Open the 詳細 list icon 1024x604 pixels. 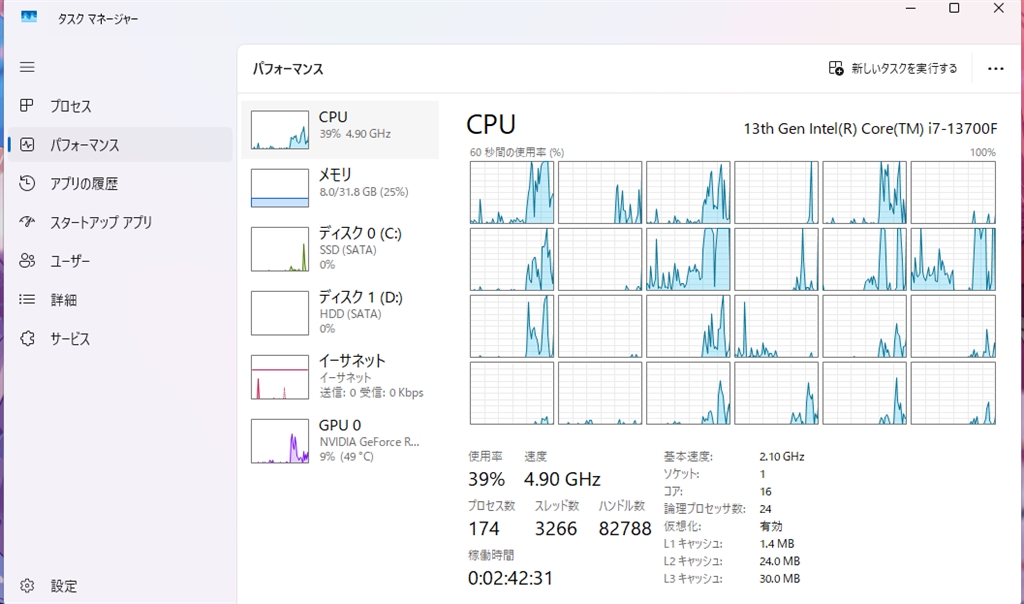(x=28, y=300)
